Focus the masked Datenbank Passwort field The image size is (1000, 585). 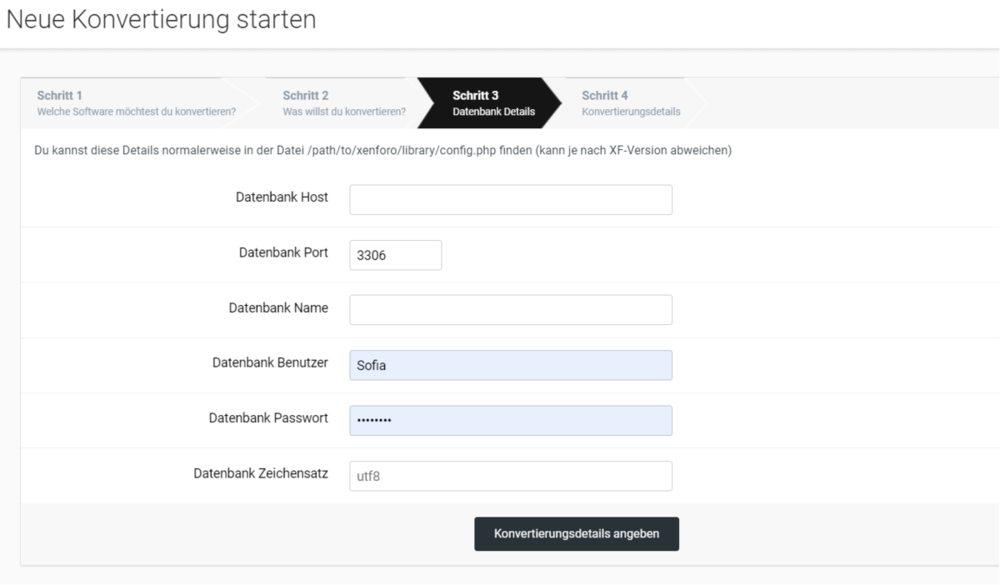point(510,420)
